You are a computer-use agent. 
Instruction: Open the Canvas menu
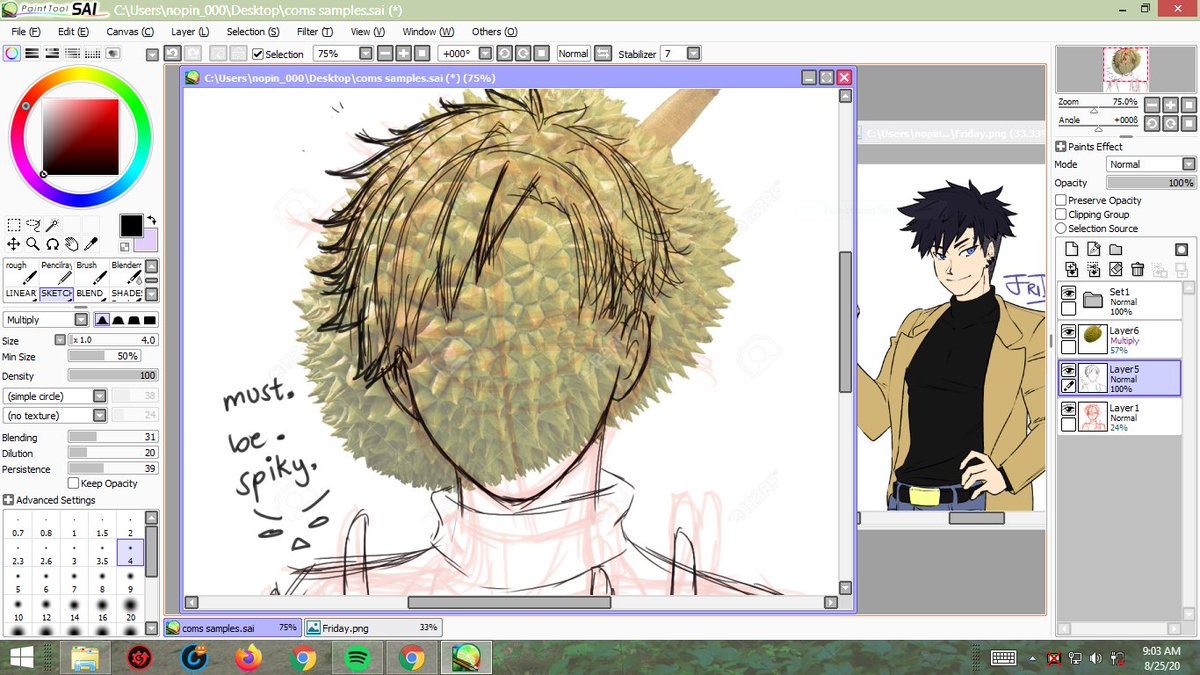coord(130,31)
